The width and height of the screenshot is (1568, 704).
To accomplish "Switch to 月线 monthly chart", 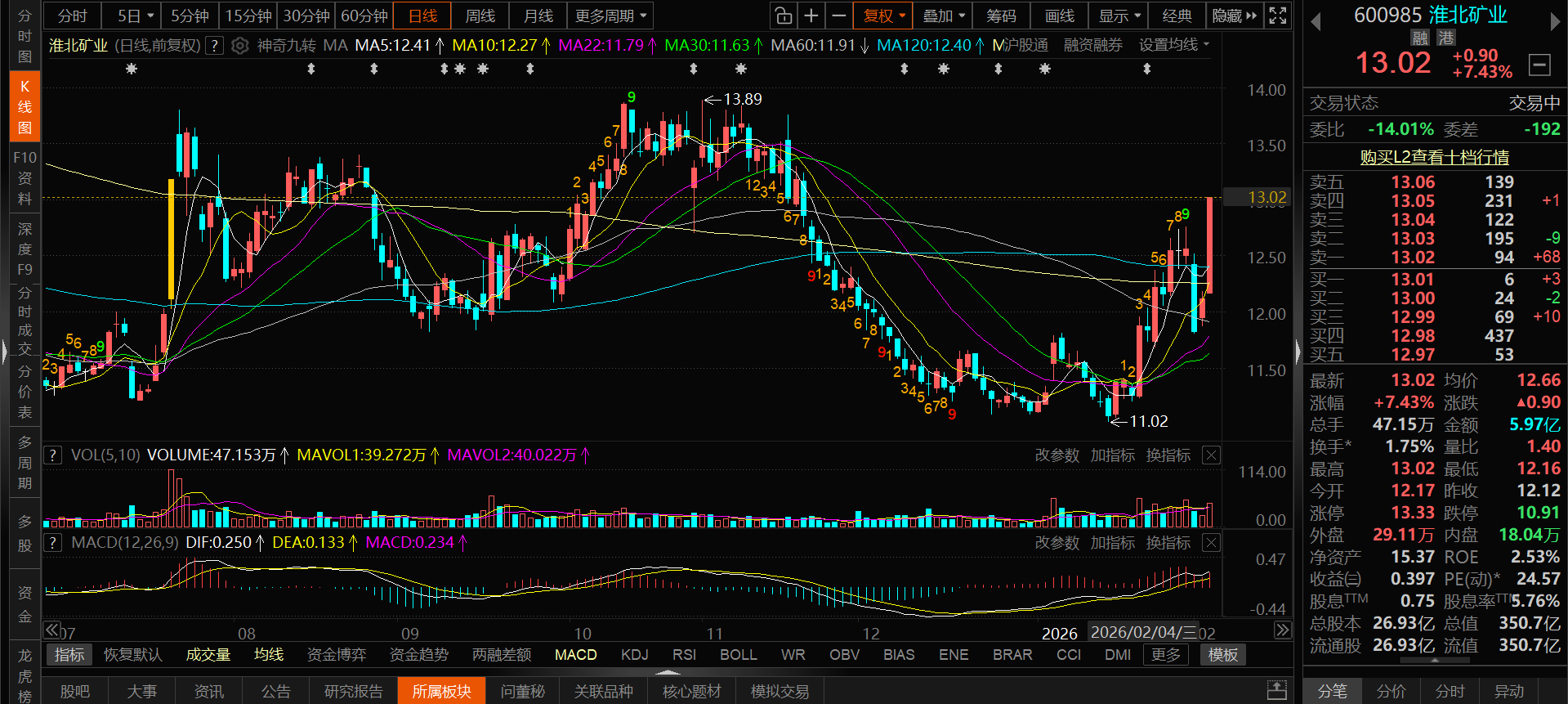I will 538,16.
